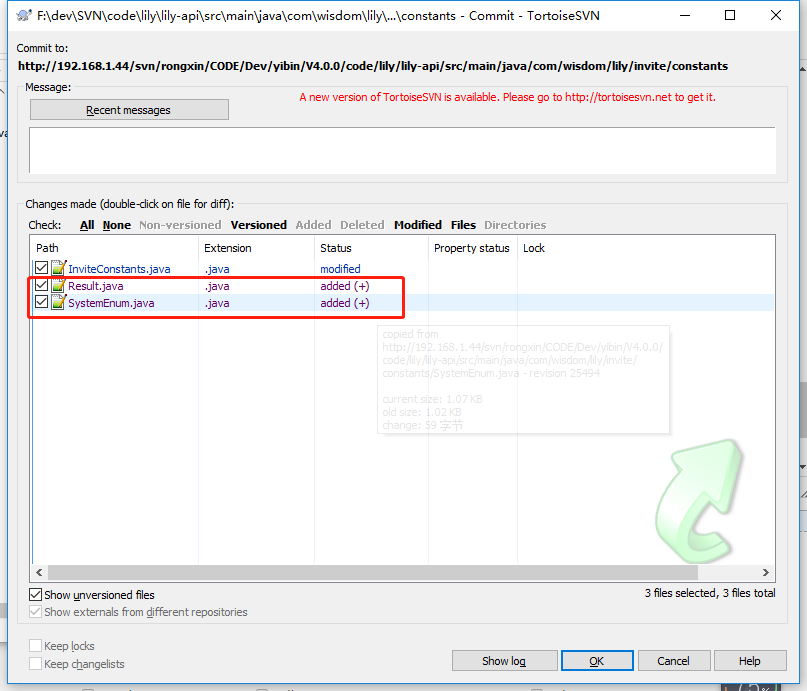Sort by the Path column header
Viewport: 807px width, 691px height.
pos(114,248)
